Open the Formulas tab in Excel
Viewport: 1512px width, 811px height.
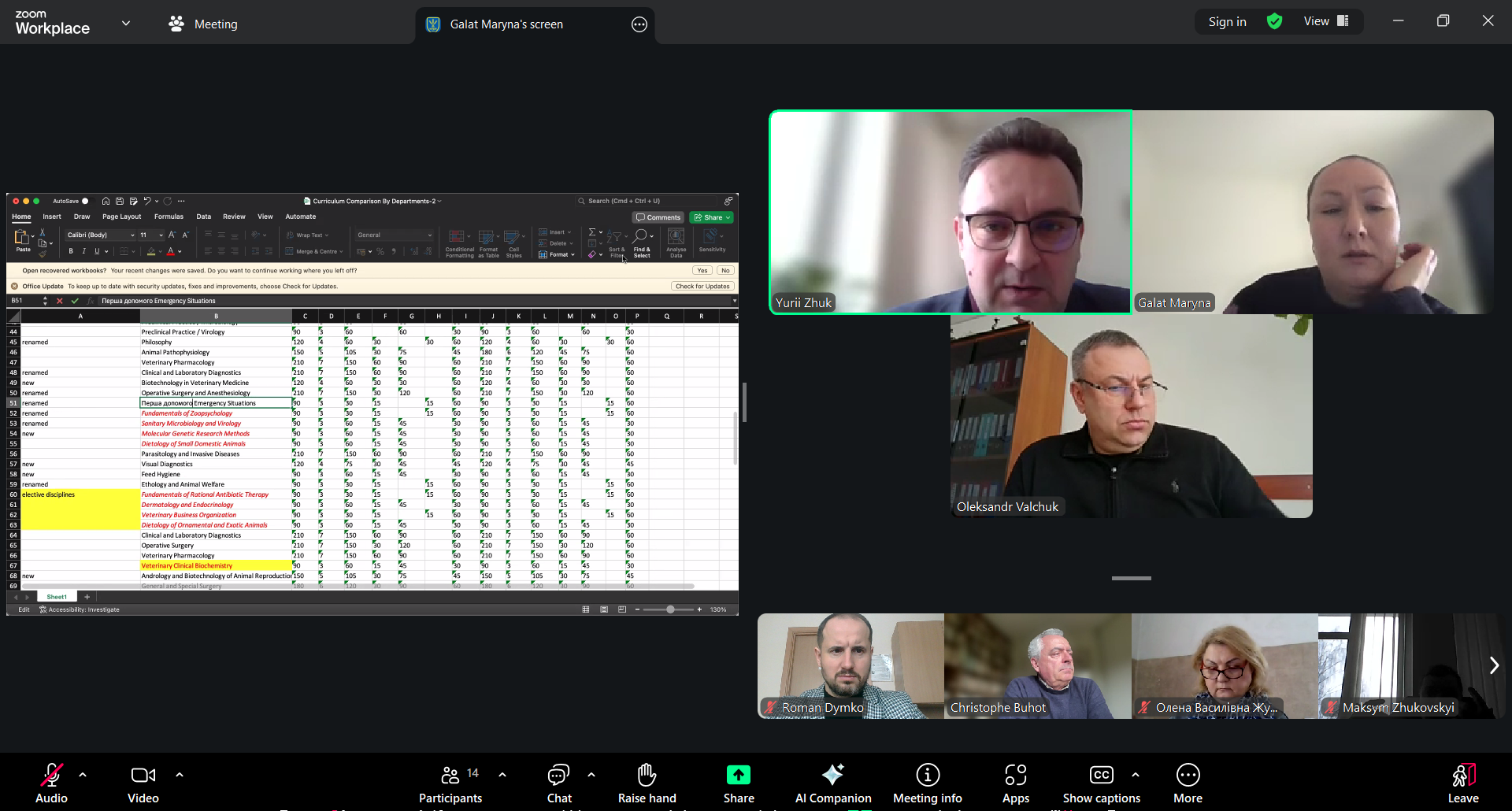(x=169, y=217)
